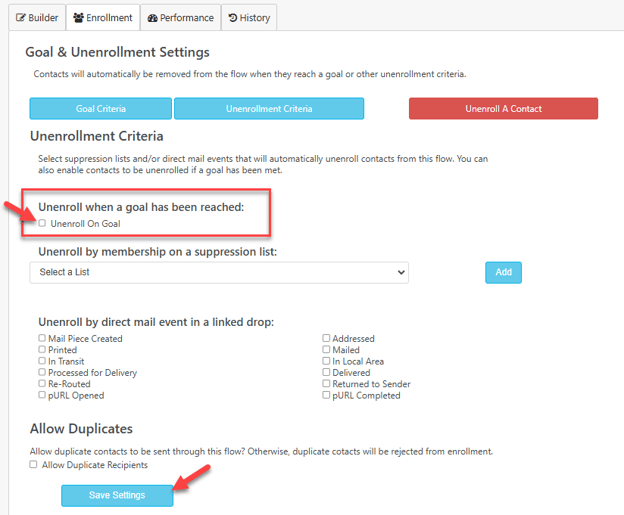The width and height of the screenshot is (624, 515).
Task: Enable Returned to Sender checkbox
Action: [x=326, y=383]
